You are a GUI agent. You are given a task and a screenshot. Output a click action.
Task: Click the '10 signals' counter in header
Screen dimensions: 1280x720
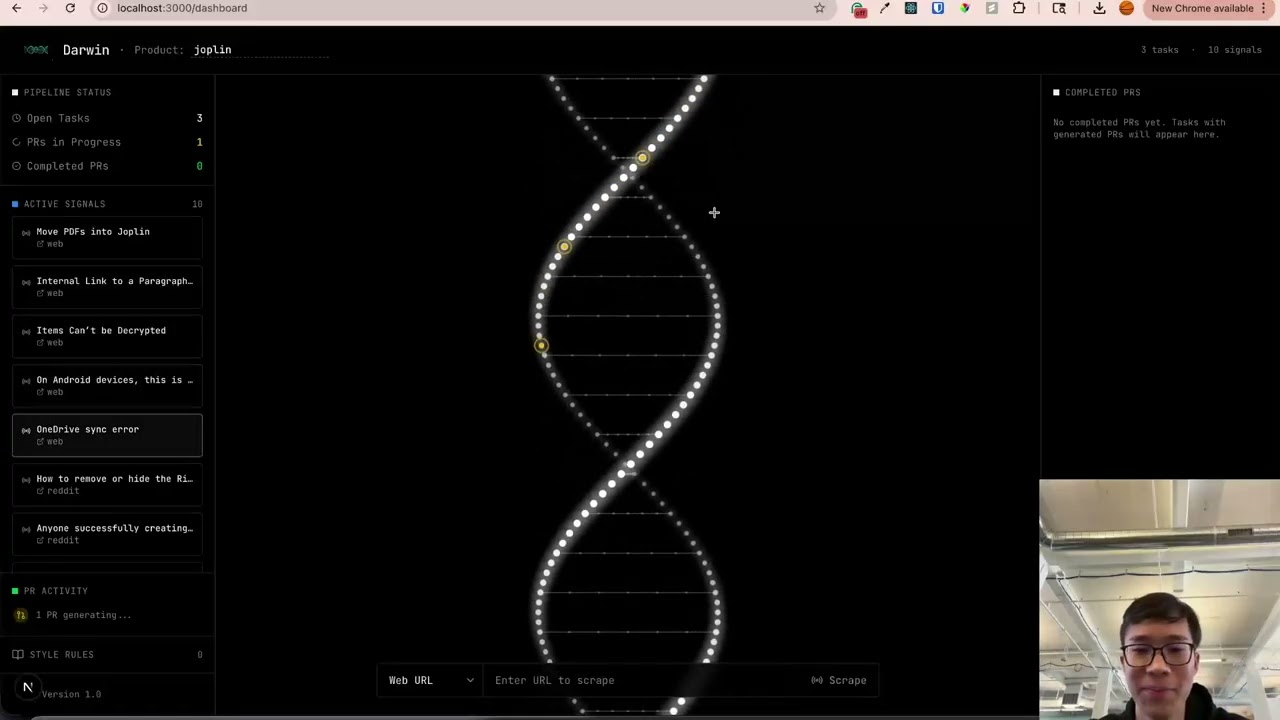[1235, 50]
